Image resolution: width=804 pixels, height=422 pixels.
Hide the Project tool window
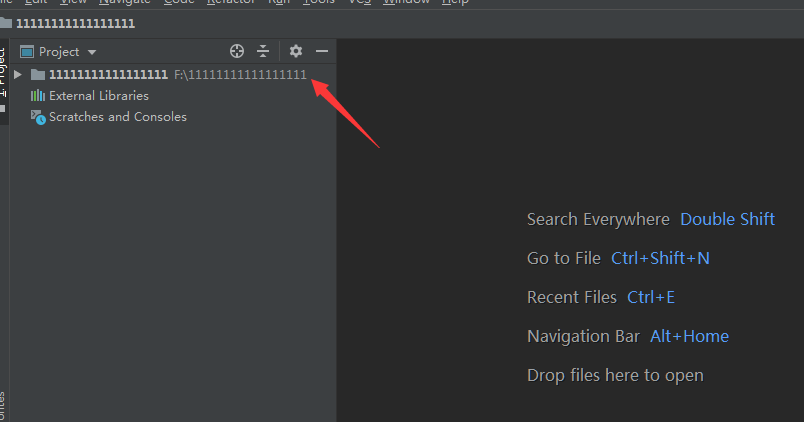click(322, 51)
